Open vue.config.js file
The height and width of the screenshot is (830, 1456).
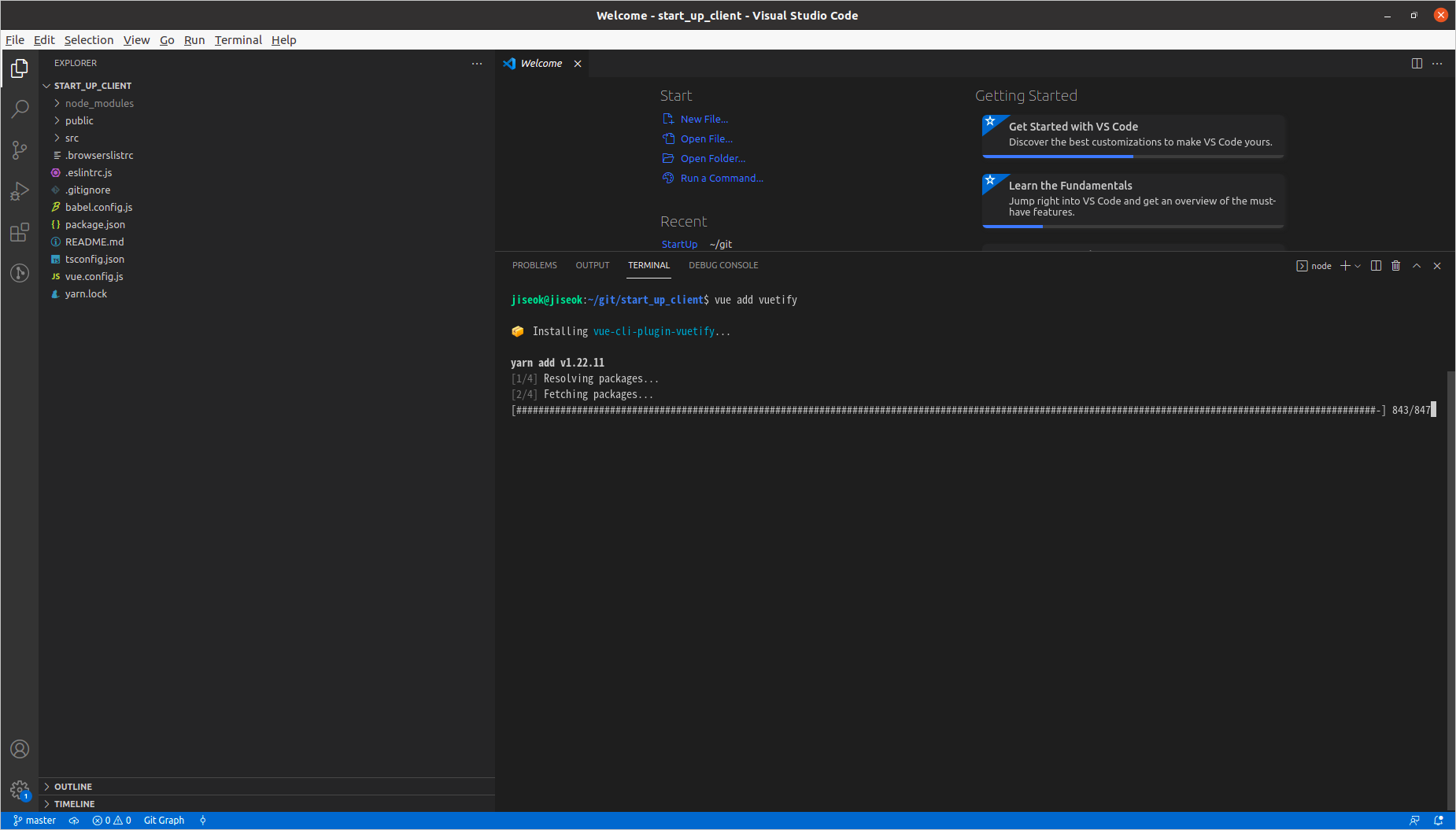pyautogui.click(x=266, y=276)
